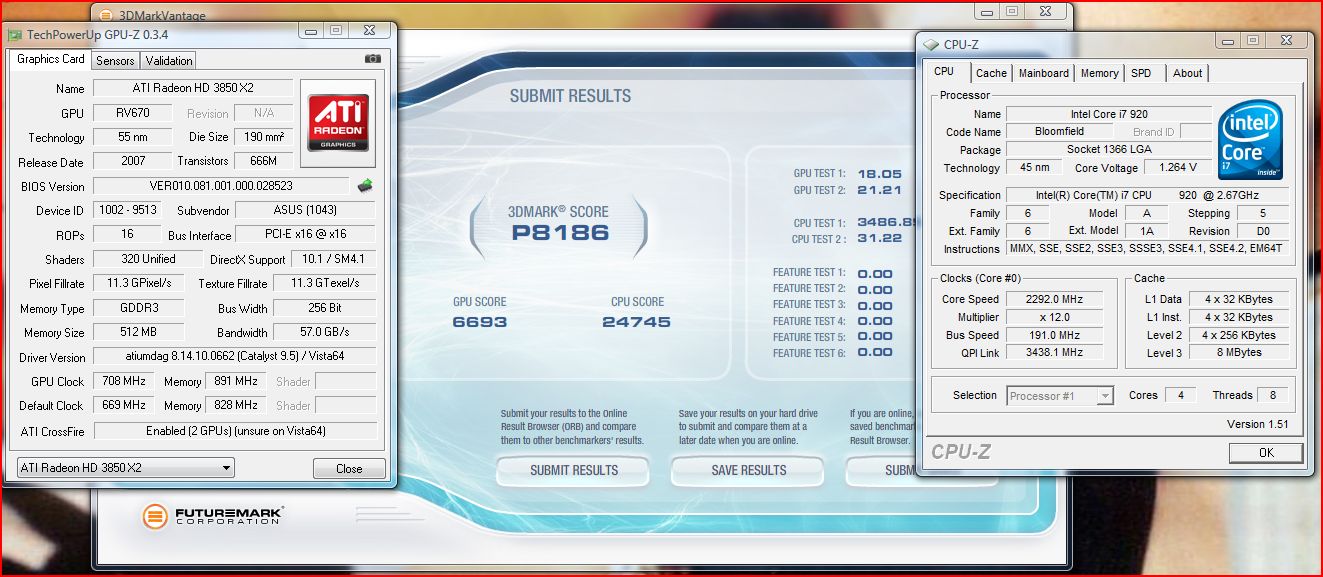The height and width of the screenshot is (577, 1323).
Task: Click the Package Socket 1366 LGA field
Action: [x=1108, y=150]
